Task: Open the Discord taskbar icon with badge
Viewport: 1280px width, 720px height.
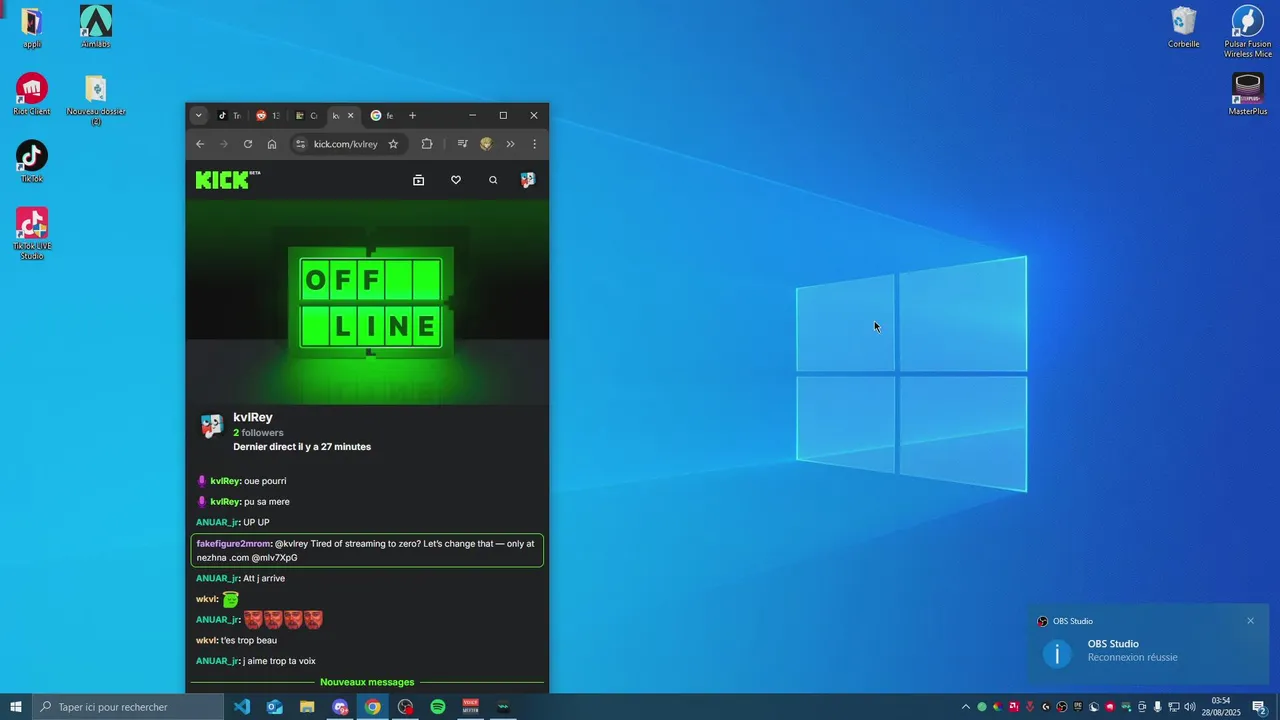Action: pos(340,707)
